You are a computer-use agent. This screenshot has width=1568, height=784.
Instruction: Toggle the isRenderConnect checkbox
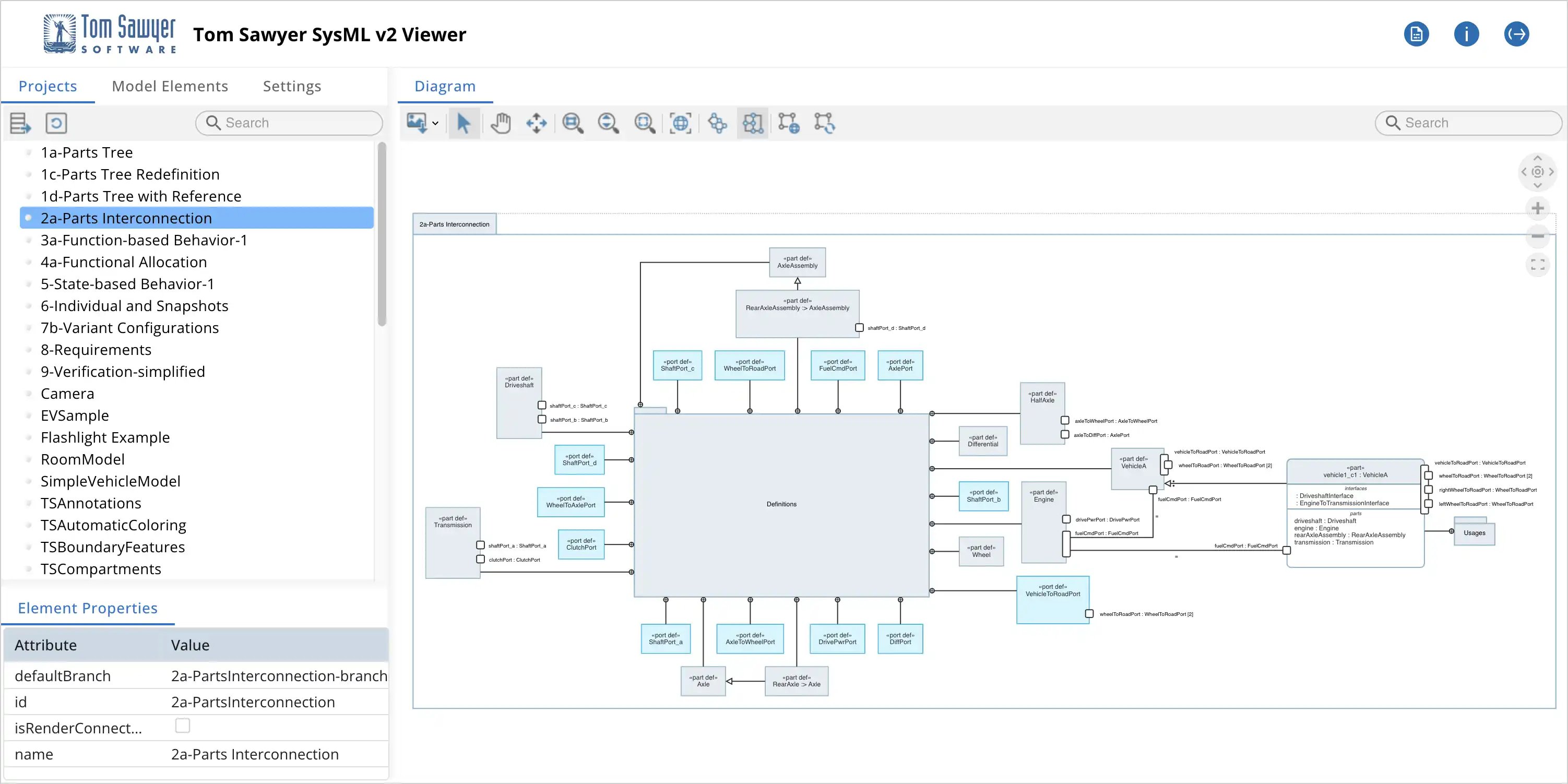pyautogui.click(x=183, y=726)
